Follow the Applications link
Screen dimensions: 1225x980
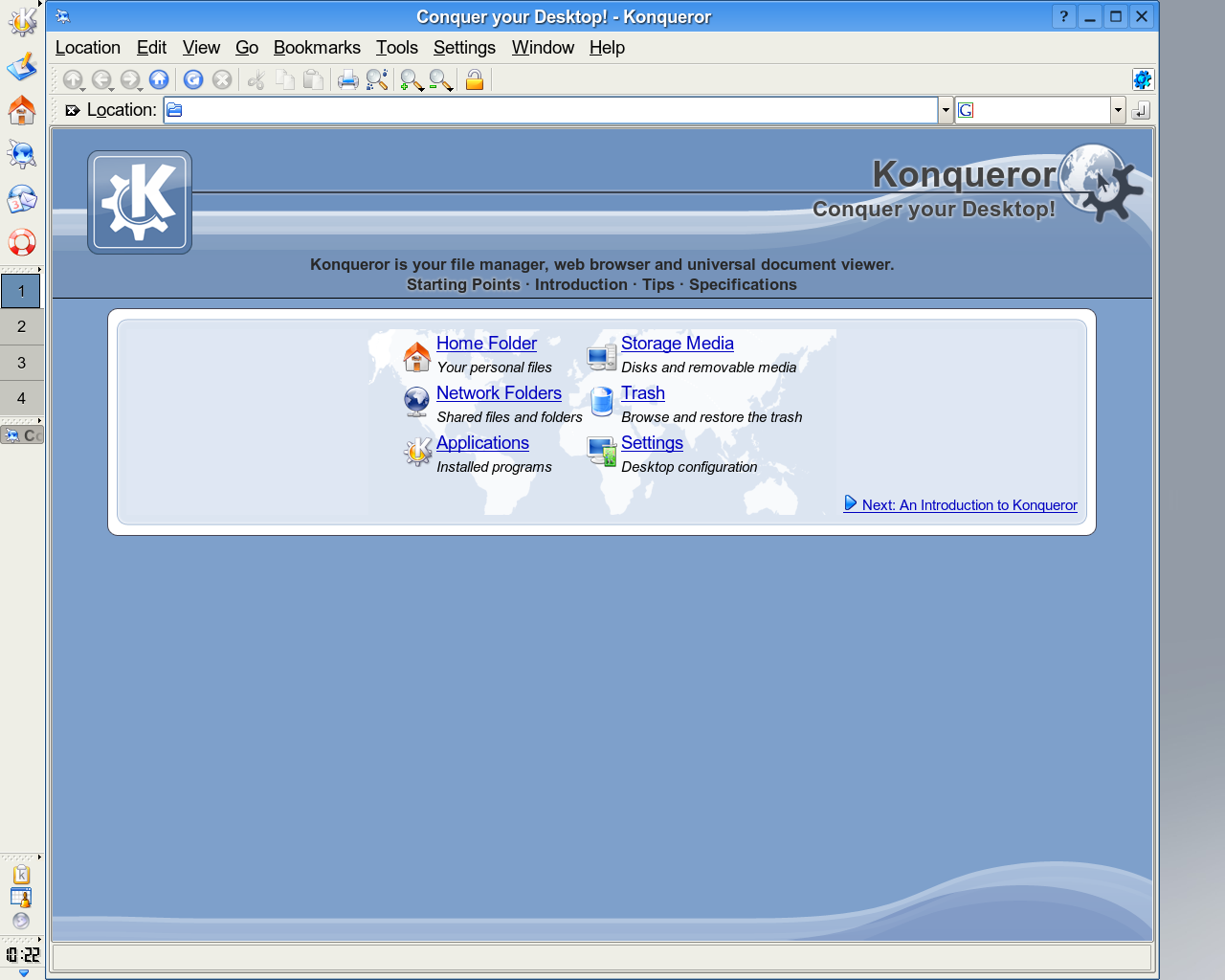point(482,443)
